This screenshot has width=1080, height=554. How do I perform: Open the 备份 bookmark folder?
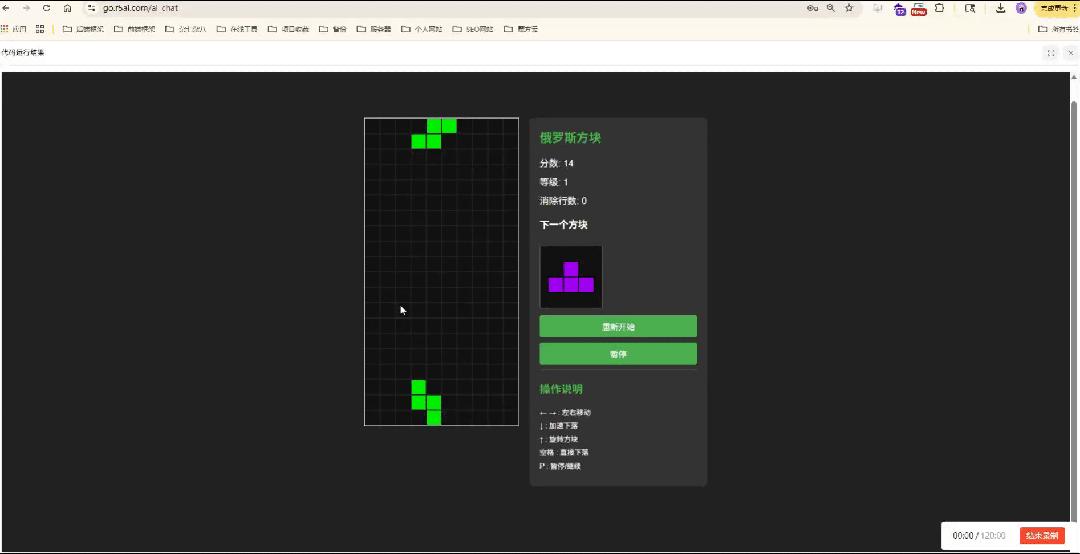(332, 29)
